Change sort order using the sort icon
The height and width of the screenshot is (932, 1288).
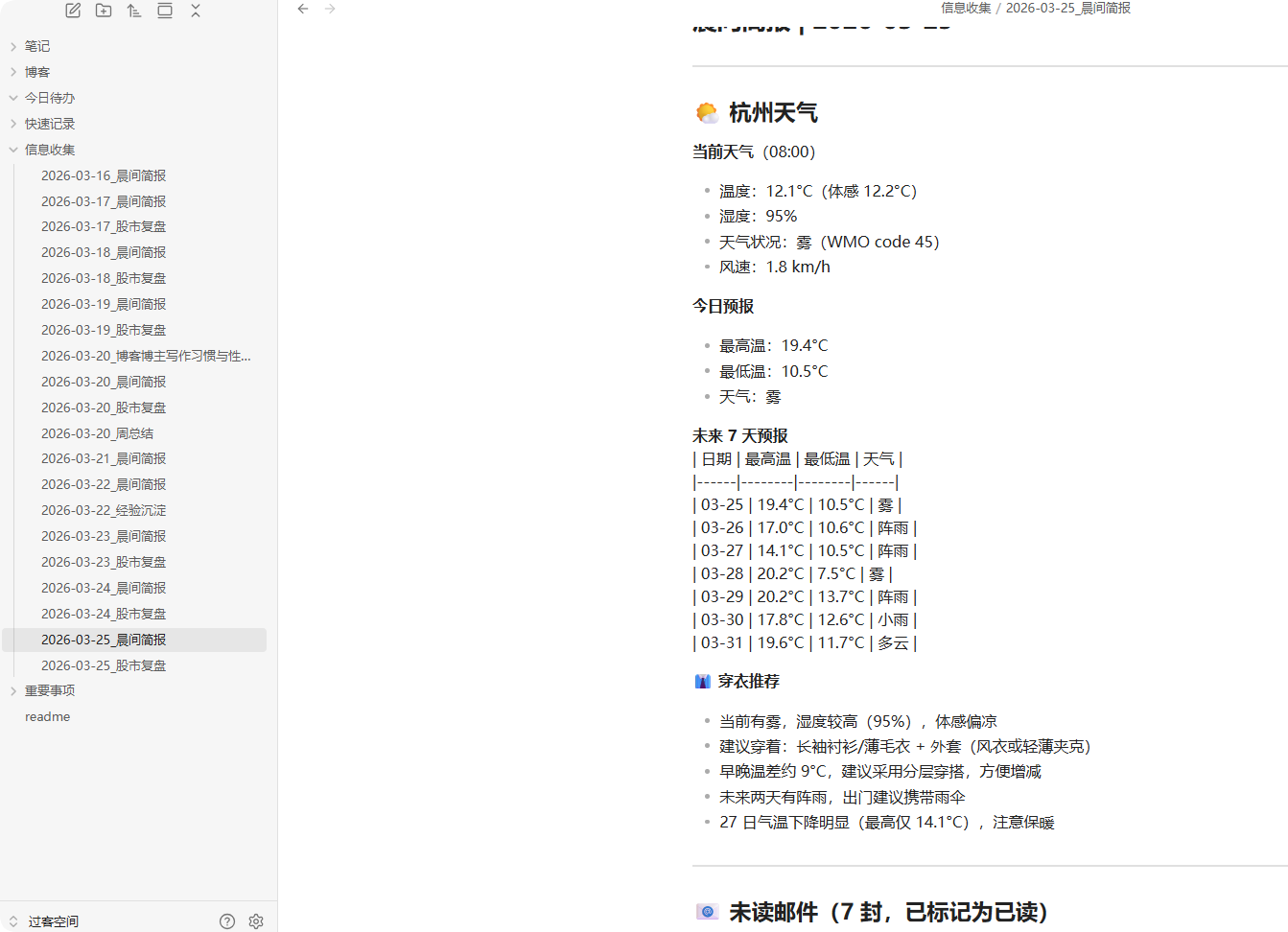134,11
